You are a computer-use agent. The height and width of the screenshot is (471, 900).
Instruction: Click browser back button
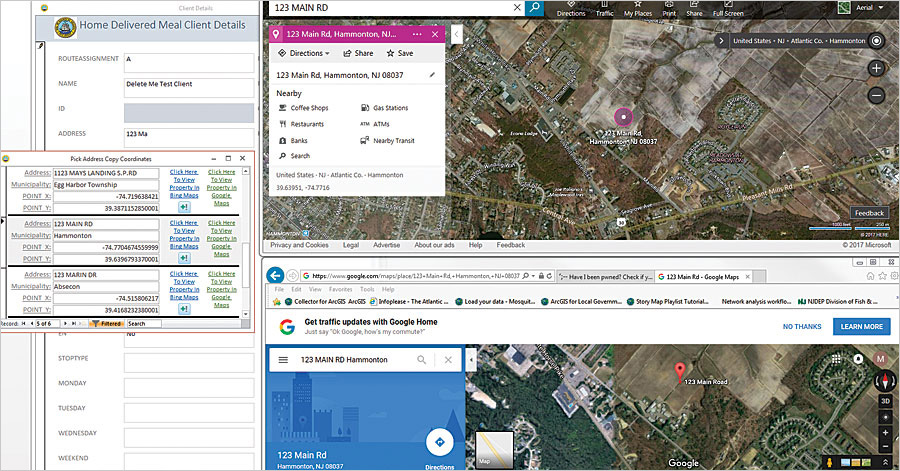pyautogui.click(x=276, y=275)
